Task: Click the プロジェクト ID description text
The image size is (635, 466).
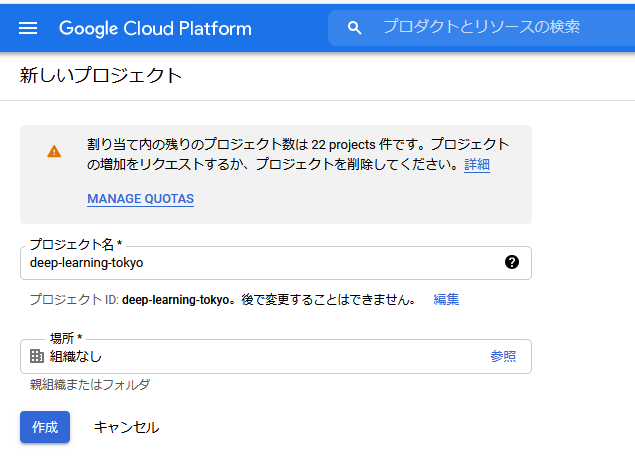Action: 223,300
